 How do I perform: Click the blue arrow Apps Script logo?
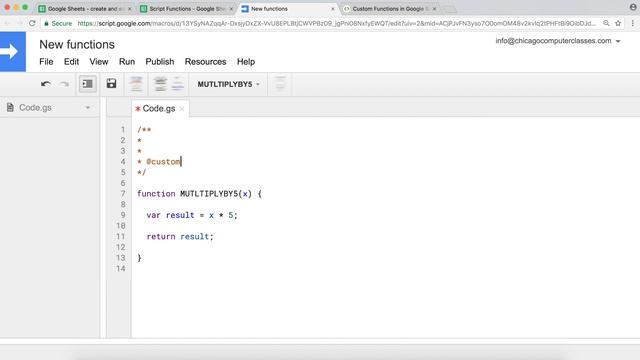(x=13, y=52)
